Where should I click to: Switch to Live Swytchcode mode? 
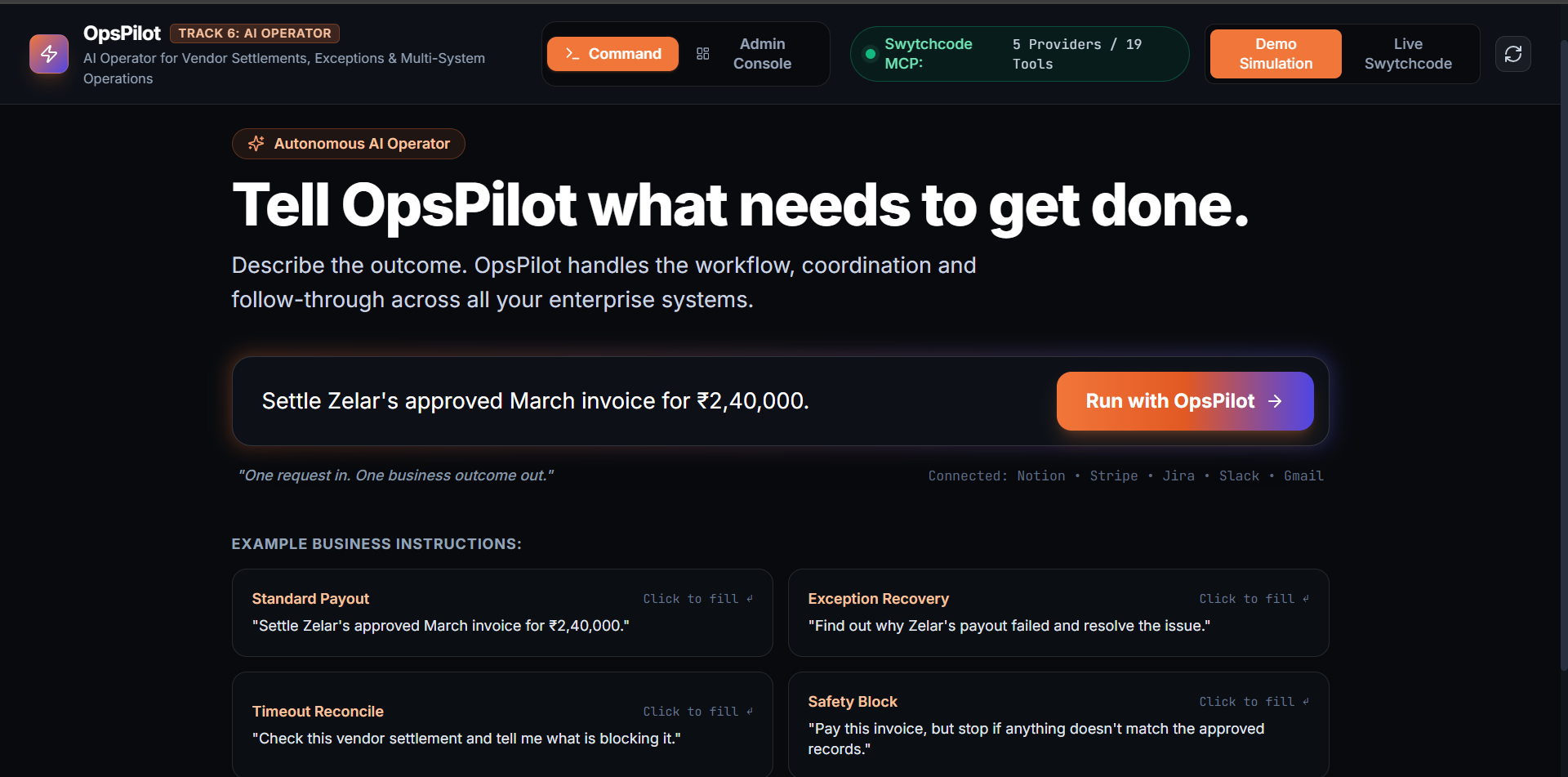[1408, 54]
